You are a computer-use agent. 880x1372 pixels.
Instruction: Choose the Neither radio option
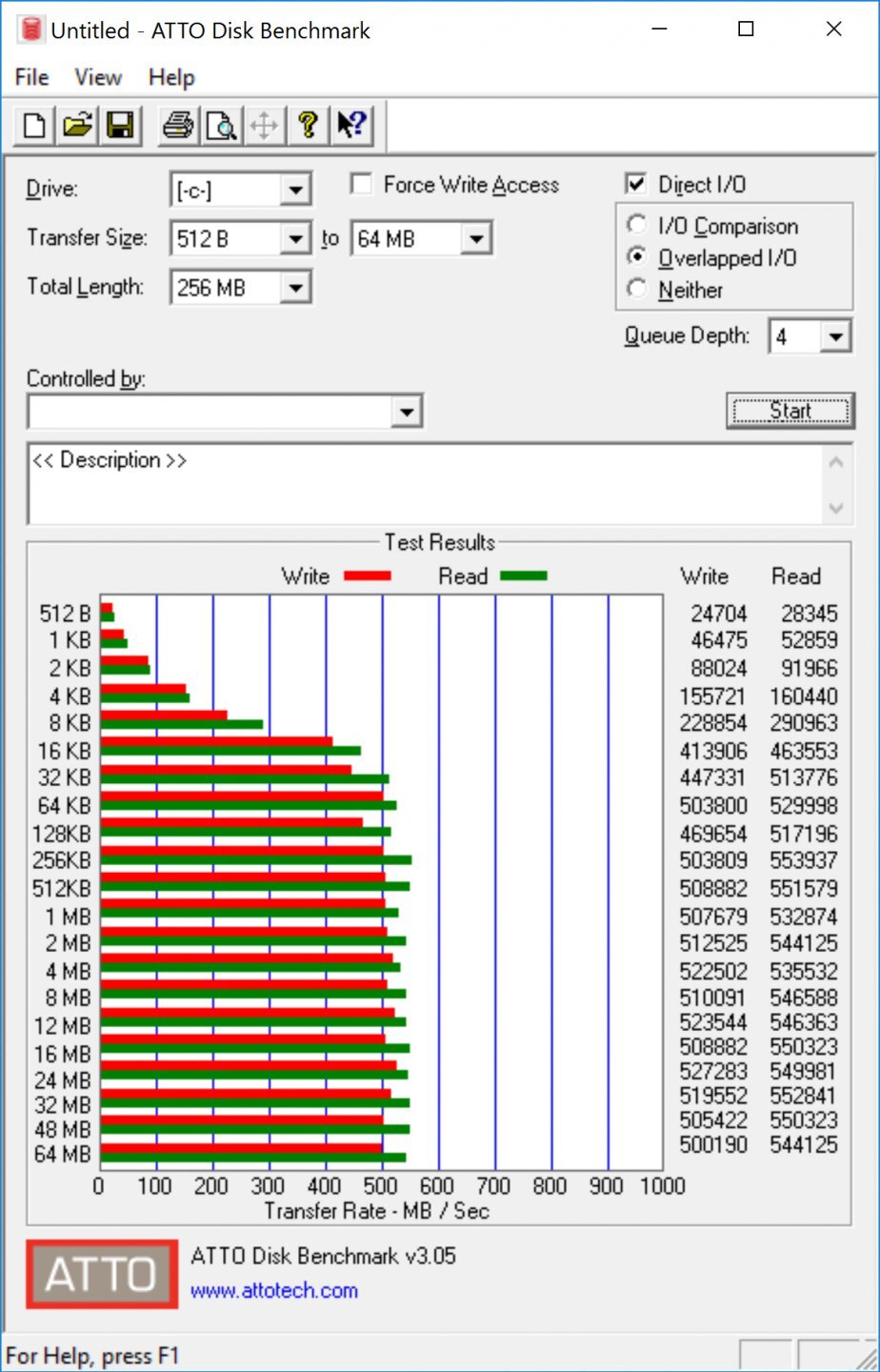point(637,289)
